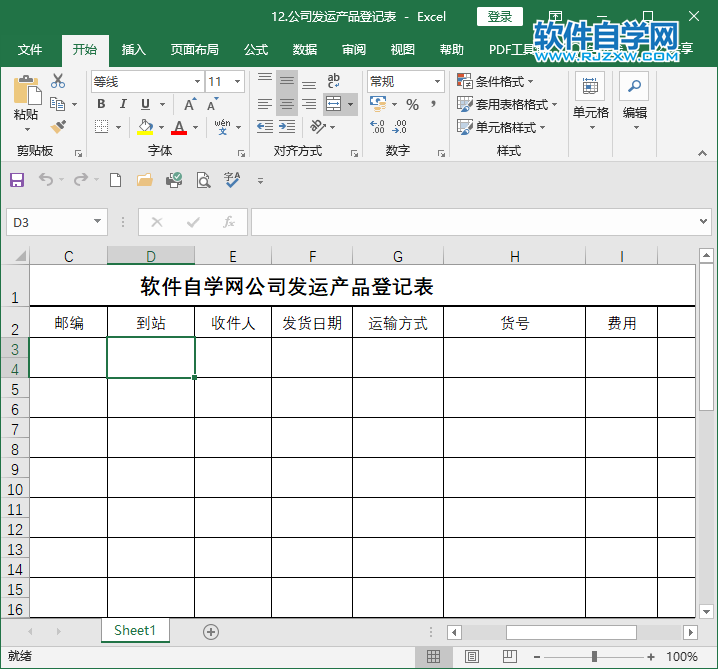Open number format dropdown 常规
This screenshot has height=669, width=718.
coord(437,82)
